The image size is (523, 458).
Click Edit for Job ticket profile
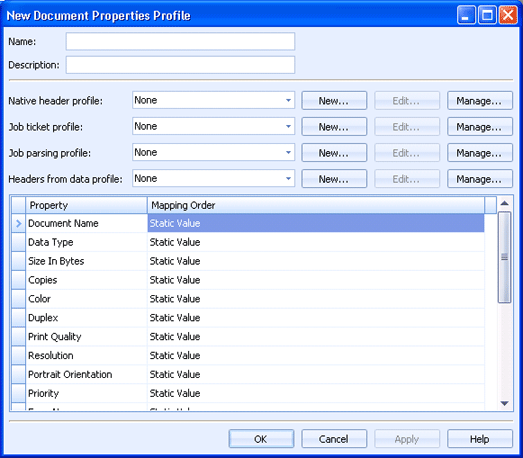point(407,126)
